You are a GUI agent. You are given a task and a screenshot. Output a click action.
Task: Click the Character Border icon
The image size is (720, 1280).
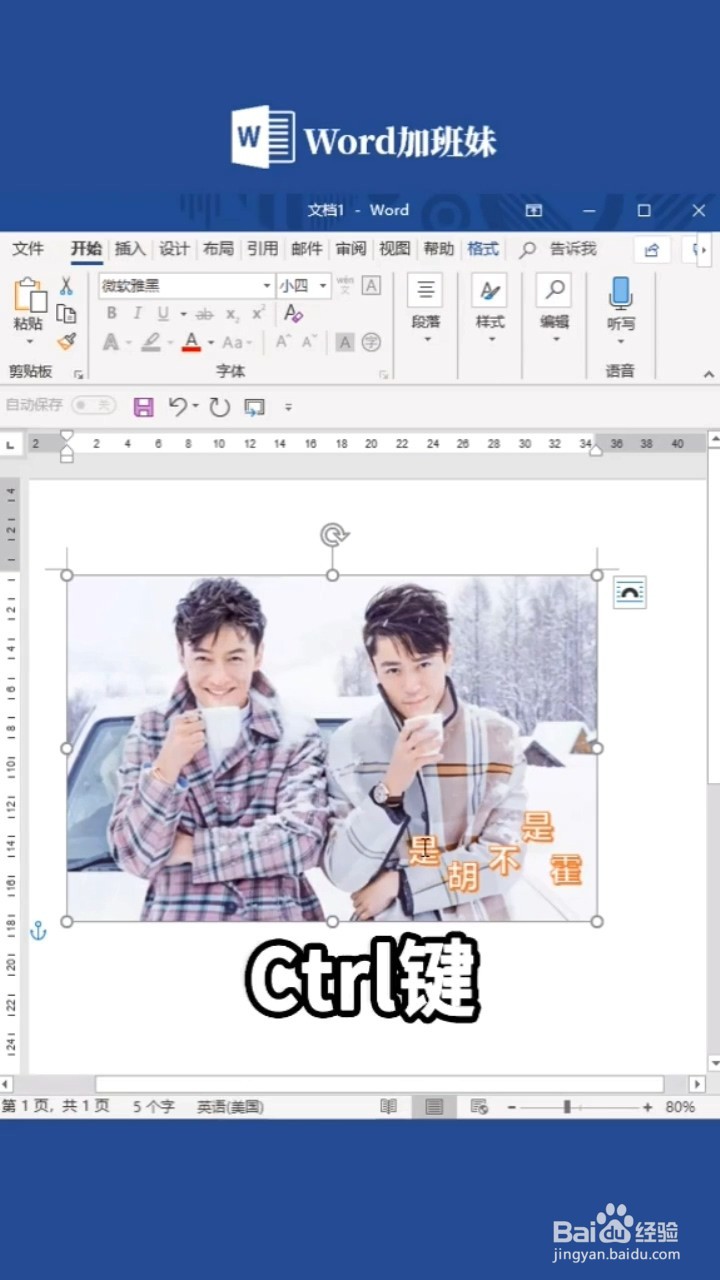(371, 286)
